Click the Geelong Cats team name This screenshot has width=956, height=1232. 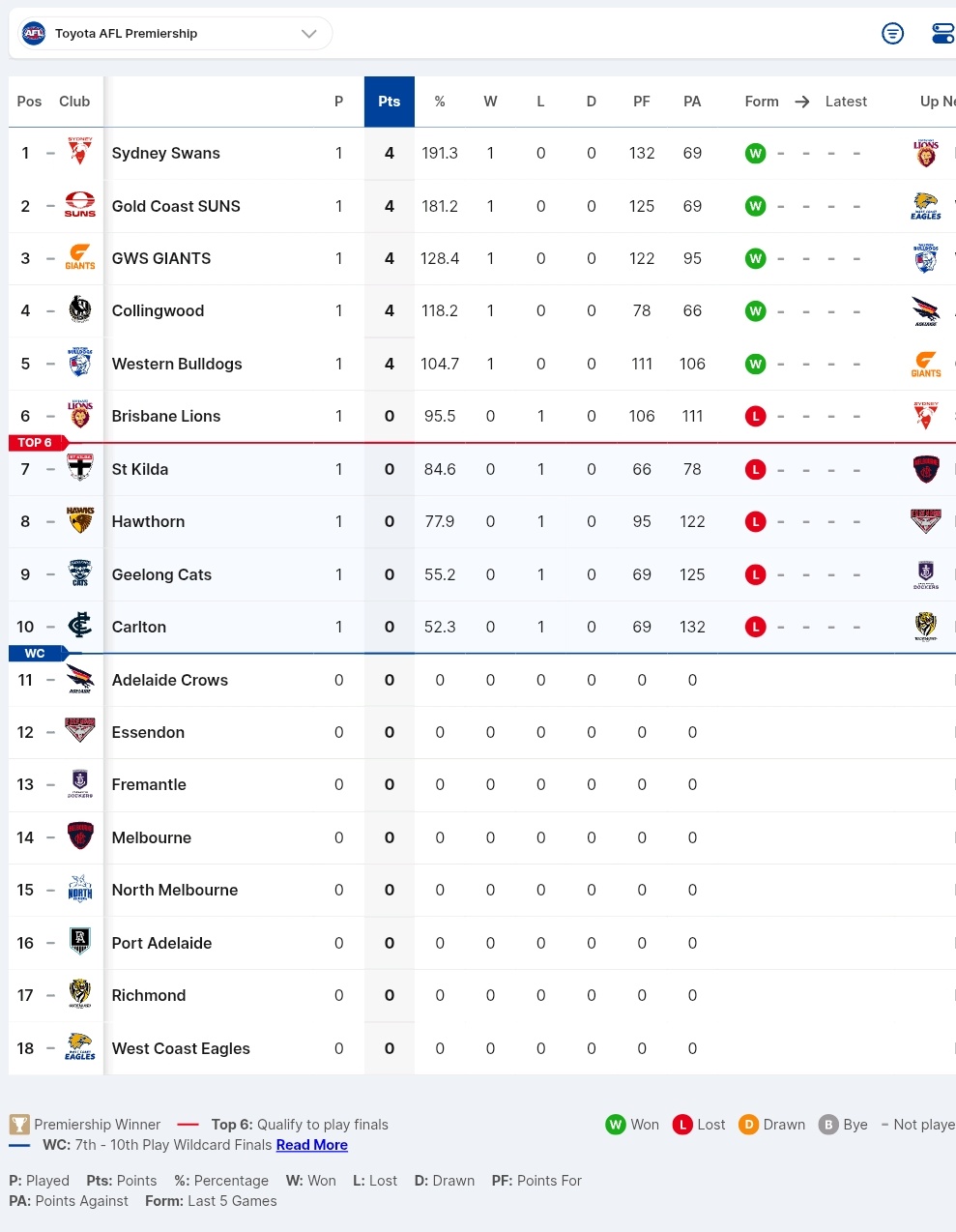pyautogui.click(x=161, y=574)
